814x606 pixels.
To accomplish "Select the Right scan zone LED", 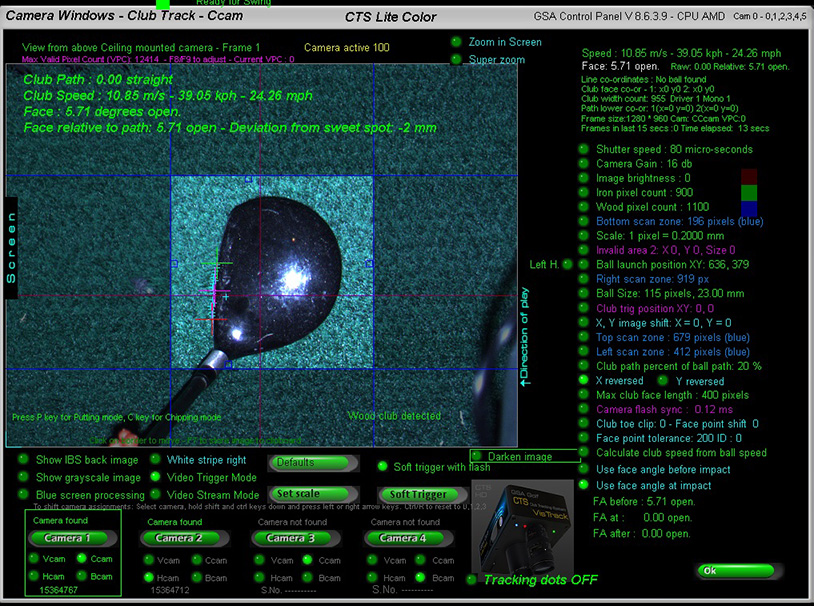I will [x=584, y=279].
